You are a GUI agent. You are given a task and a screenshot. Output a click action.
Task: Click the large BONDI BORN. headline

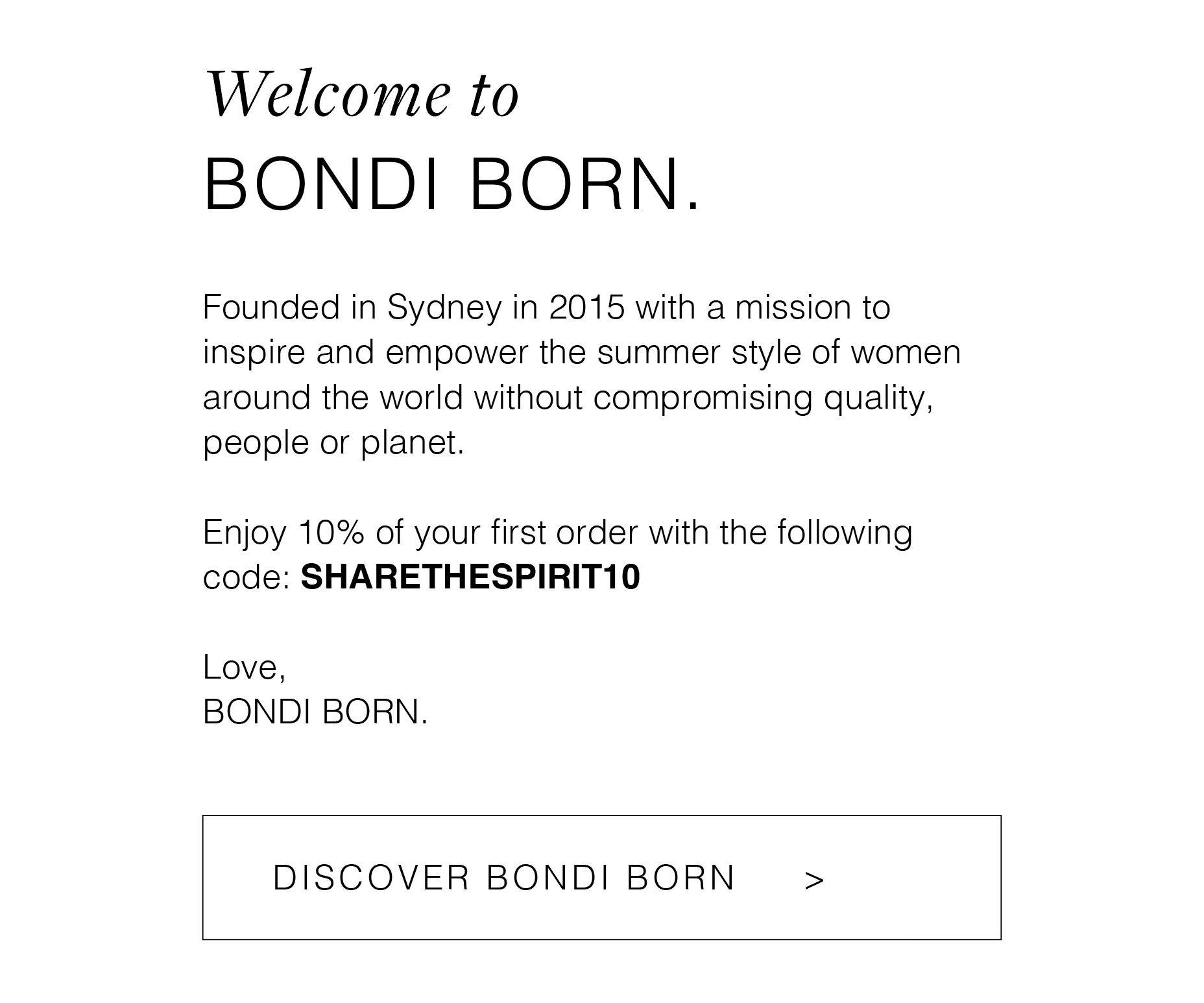tap(452, 184)
